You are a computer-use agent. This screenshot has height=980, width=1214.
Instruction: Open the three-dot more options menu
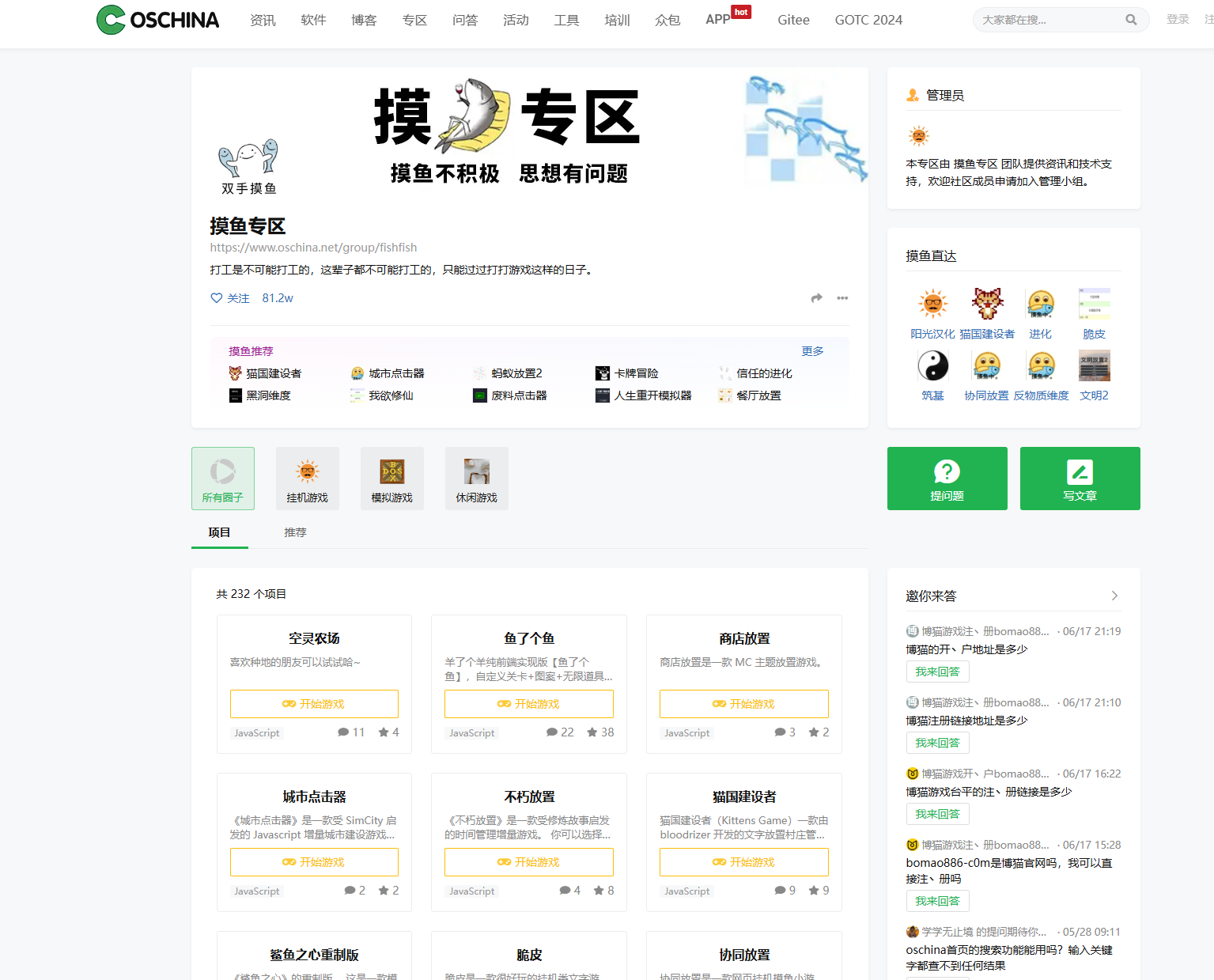(842, 298)
